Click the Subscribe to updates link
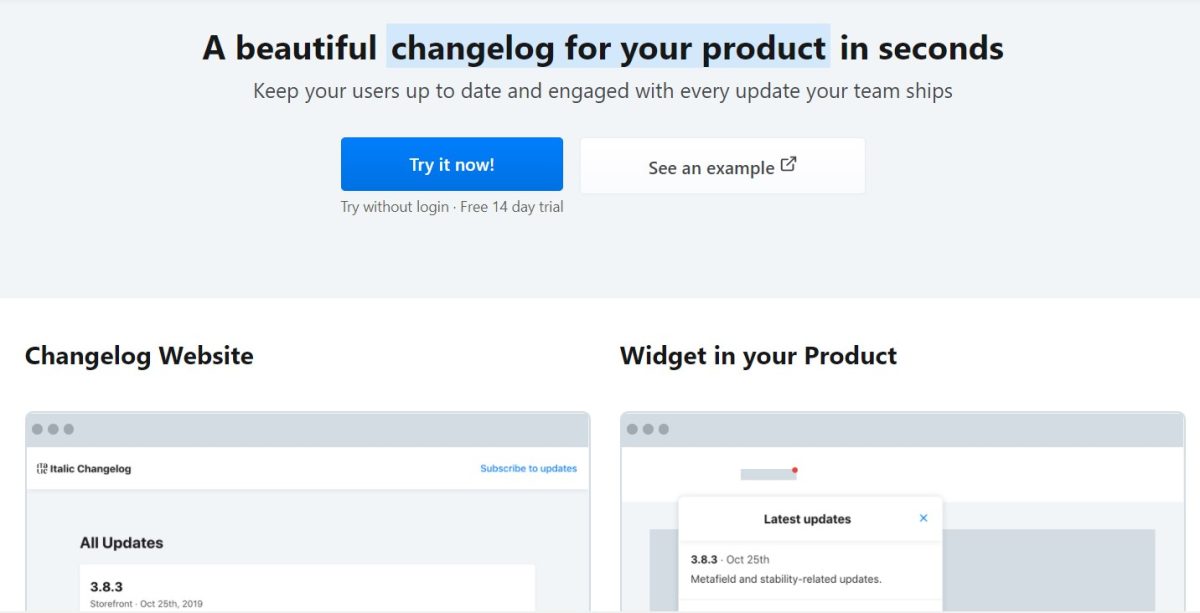 [x=528, y=468]
